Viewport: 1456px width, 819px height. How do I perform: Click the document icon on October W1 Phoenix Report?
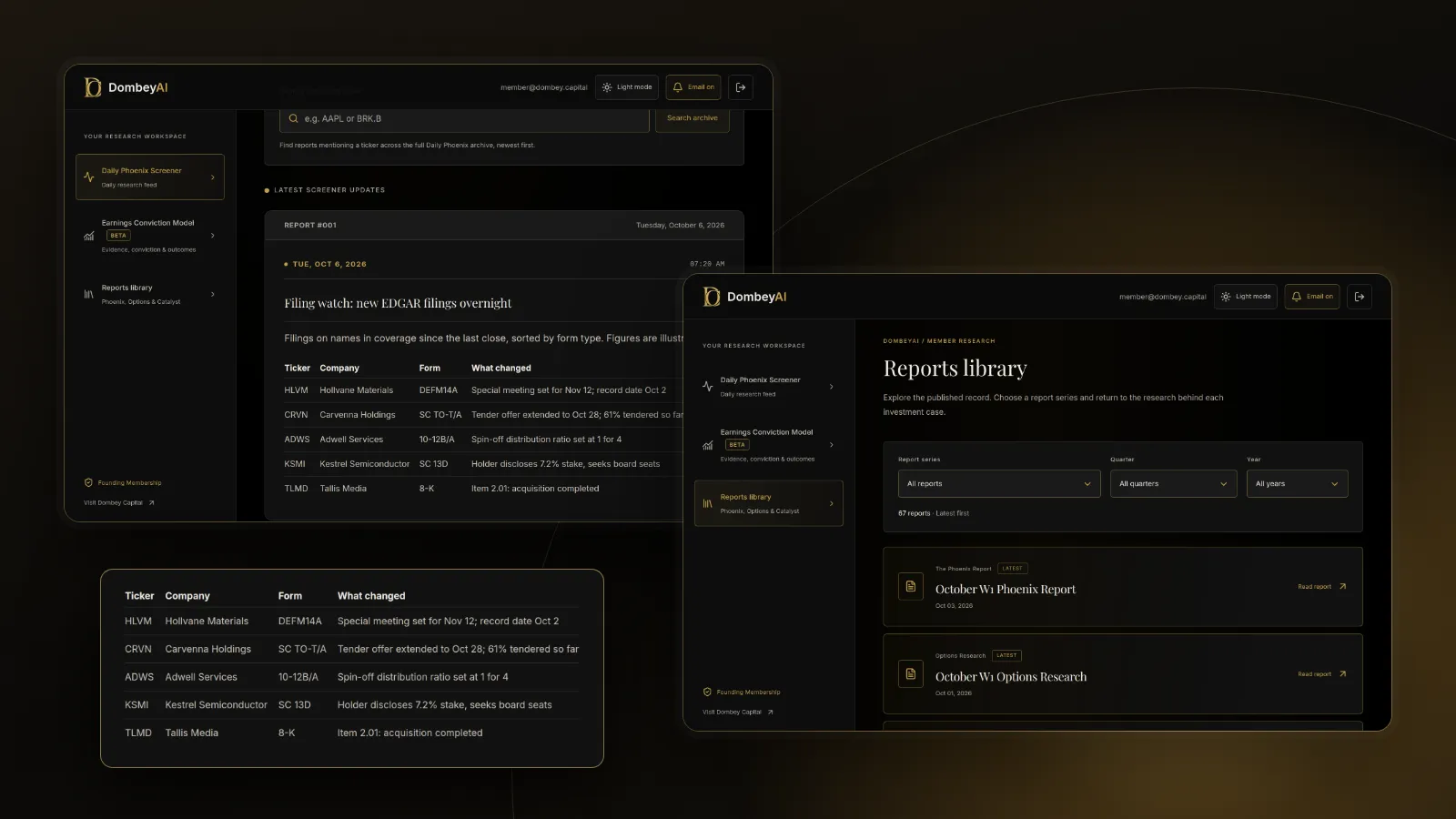click(x=911, y=586)
